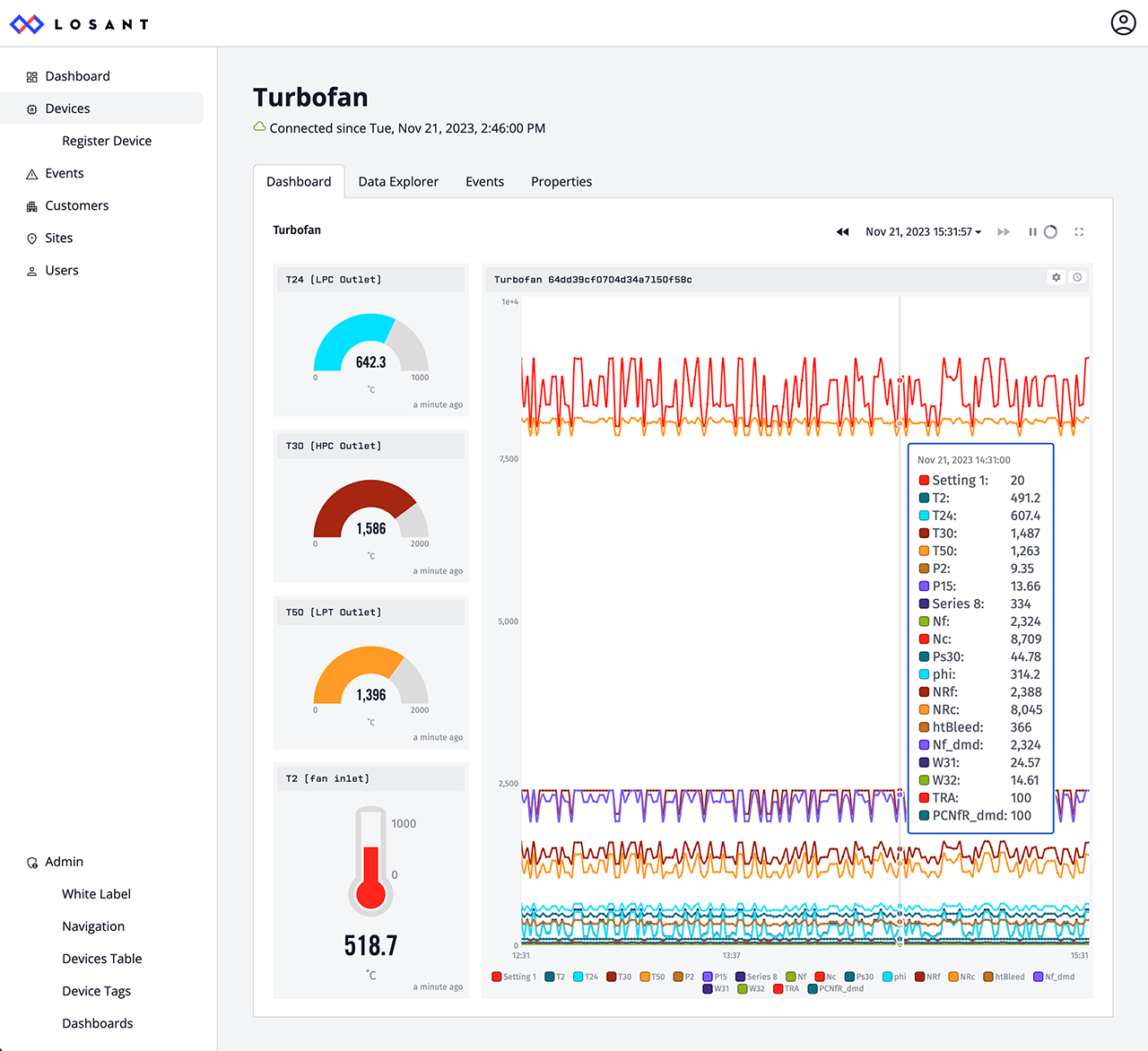Click the PCNfR_dmd legend color swatch

click(x=813, y=989)
